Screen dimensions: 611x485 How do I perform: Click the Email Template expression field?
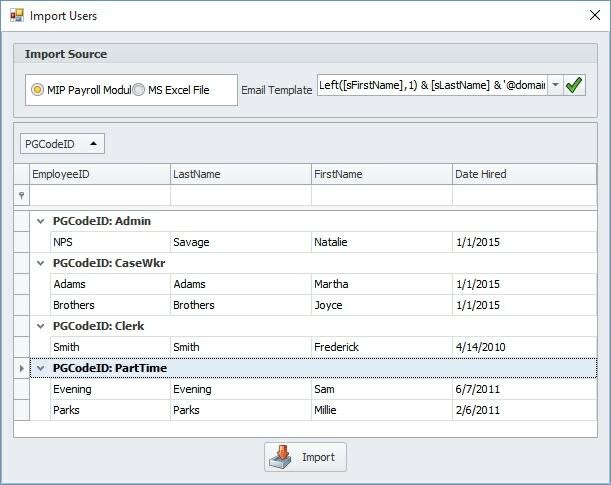pos(432,86)
